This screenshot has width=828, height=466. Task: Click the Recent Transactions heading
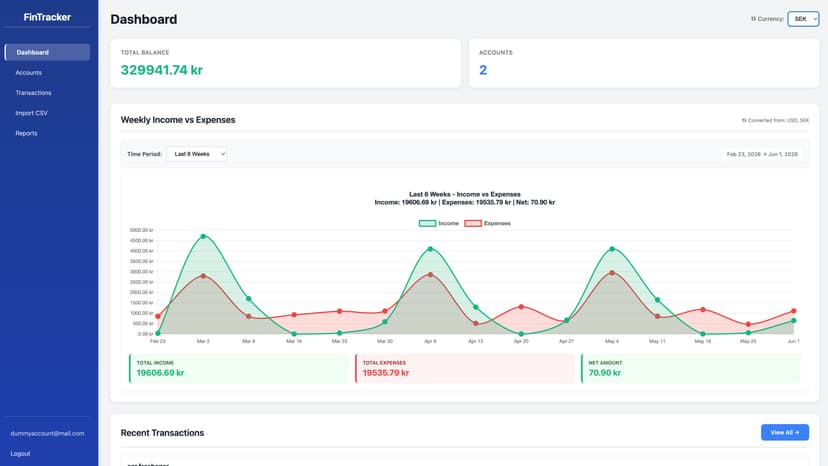(x=162, y=433)
